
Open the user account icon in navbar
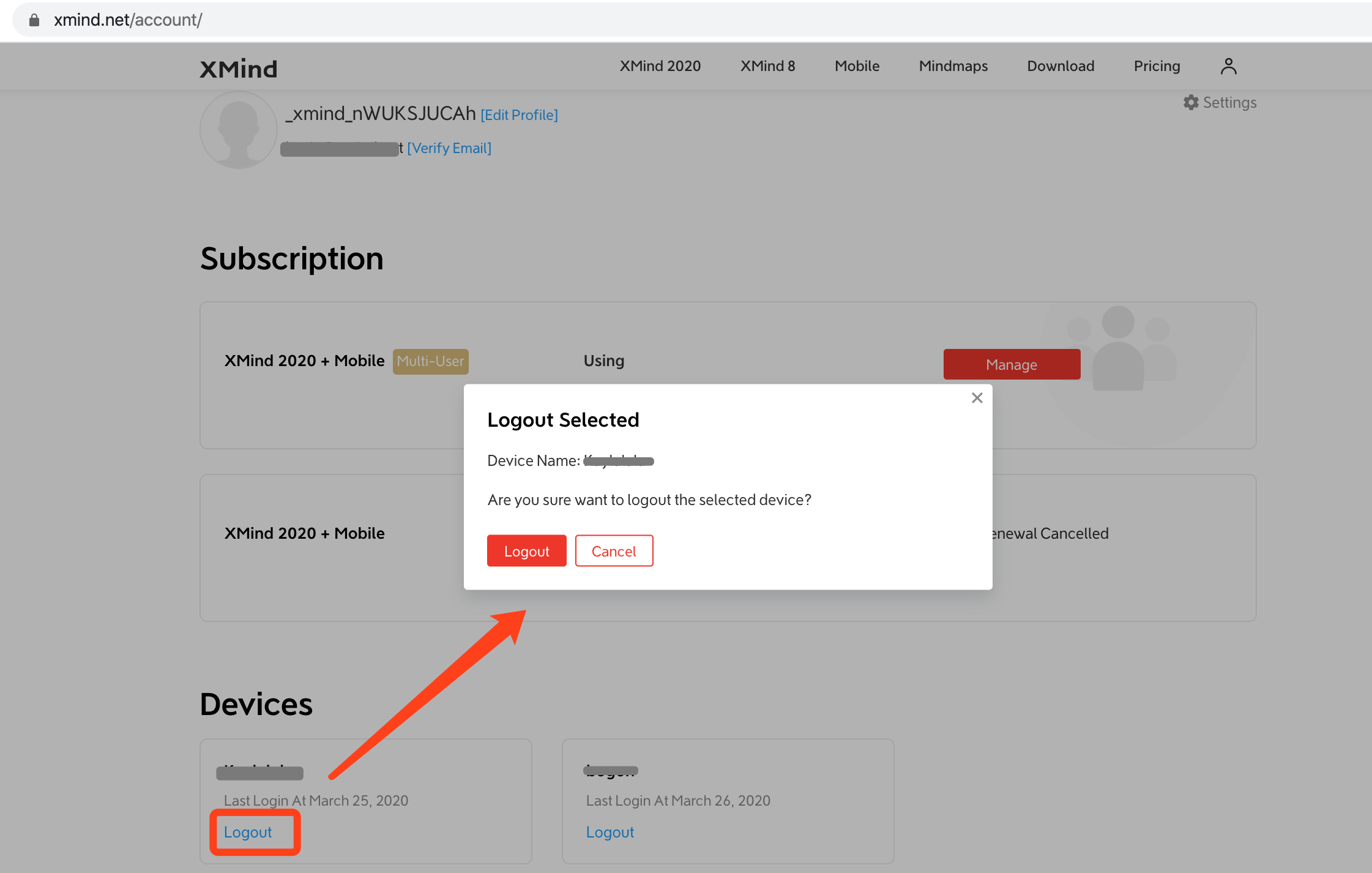pos(1228,66)
